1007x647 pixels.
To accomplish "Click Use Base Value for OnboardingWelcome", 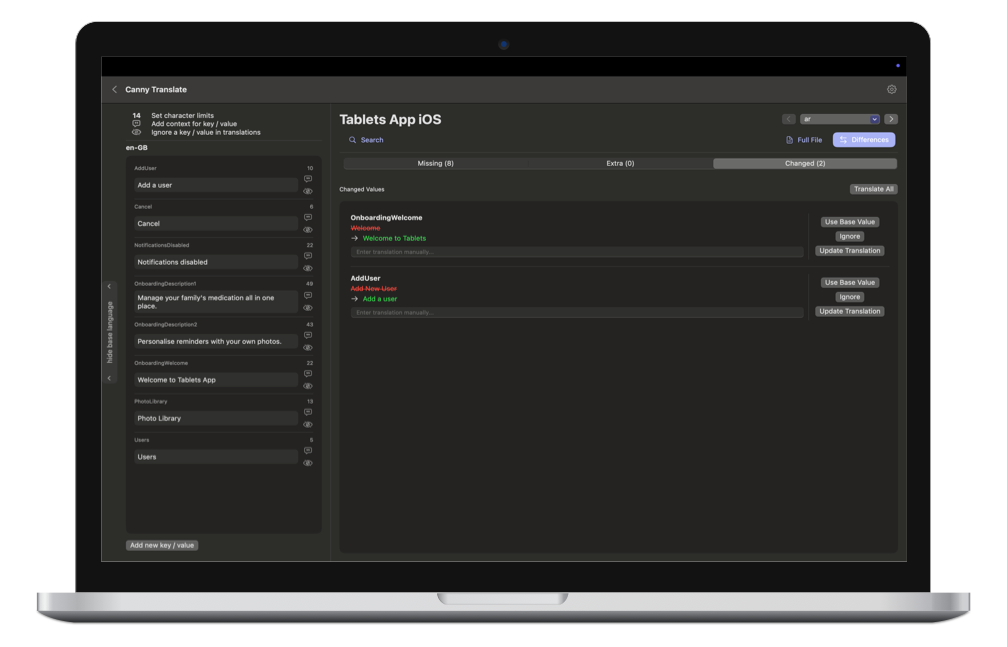I will point(849,222).
